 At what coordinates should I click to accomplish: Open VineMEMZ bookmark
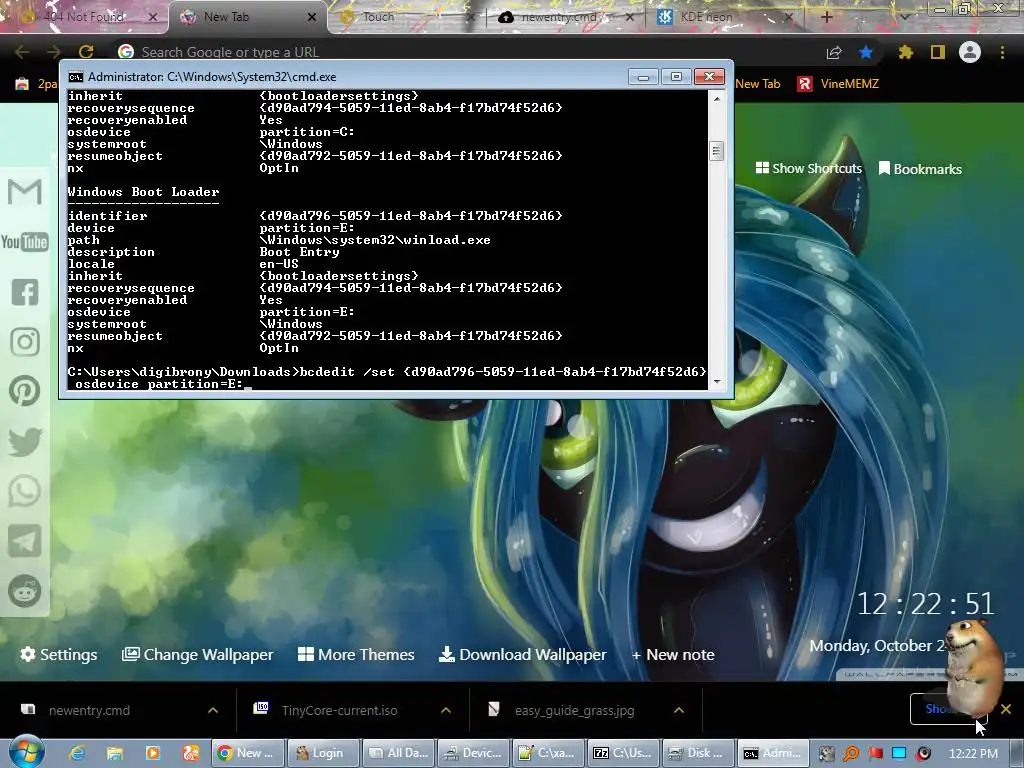click(838, 84)
